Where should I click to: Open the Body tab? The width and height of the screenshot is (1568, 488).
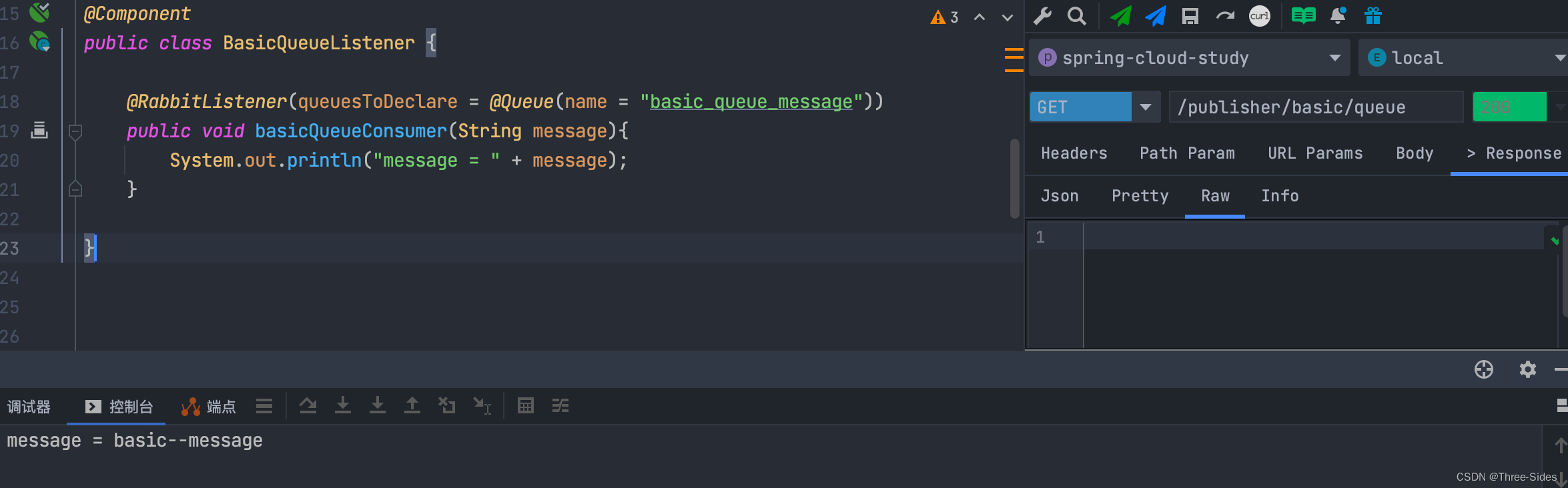[x=1415, y=153]
